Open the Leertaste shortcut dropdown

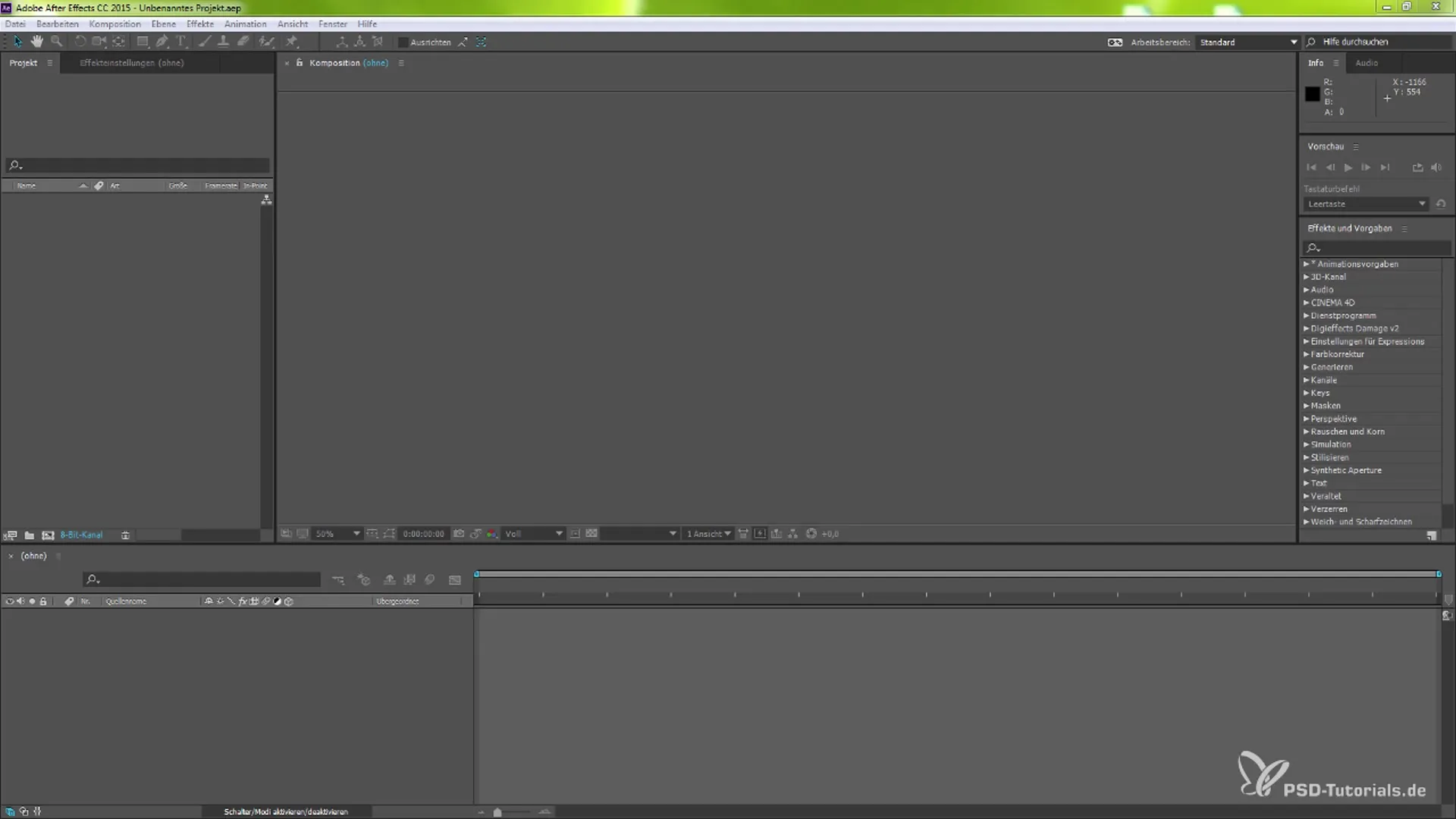1366,204
